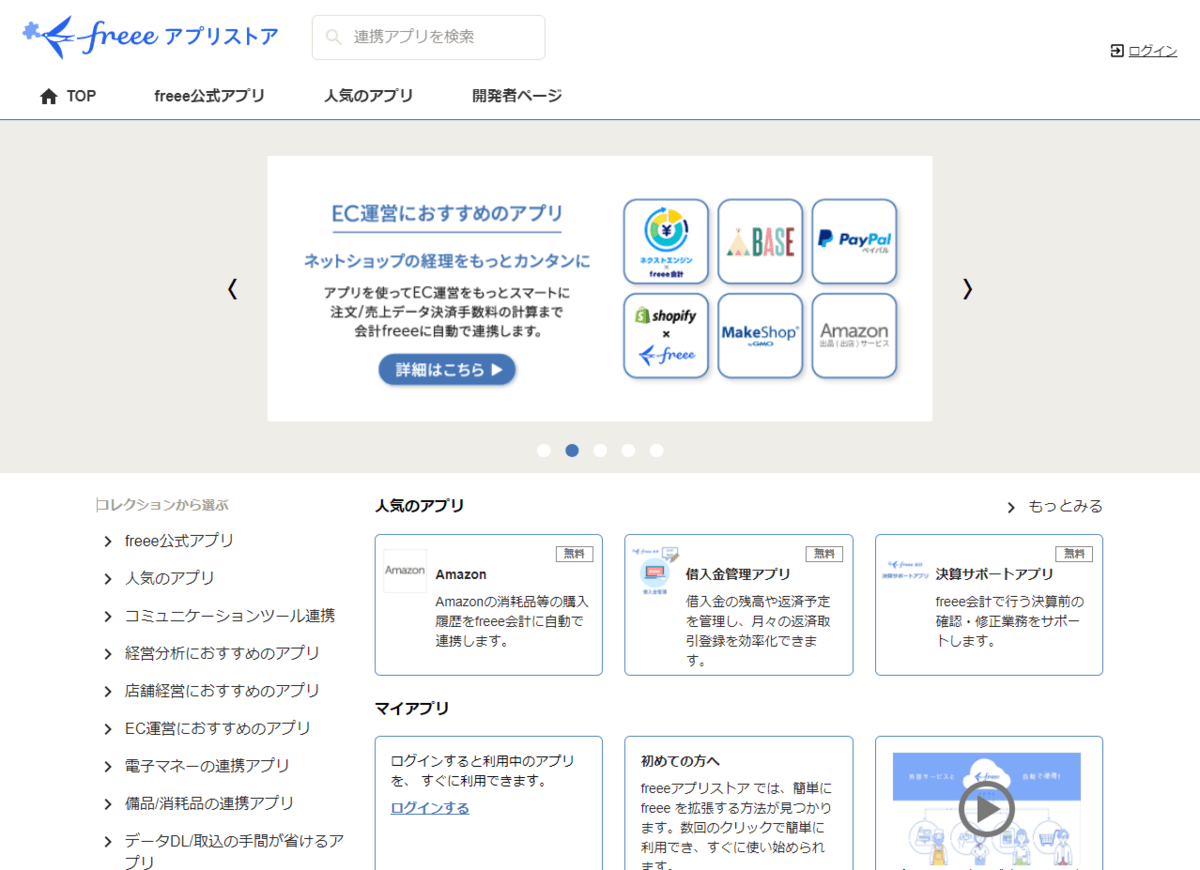Image resolution: width=1200 pixels, height=870 pixels.
Task: Click the 無料 badge on Amazon card
Action: tap(574, 554)
